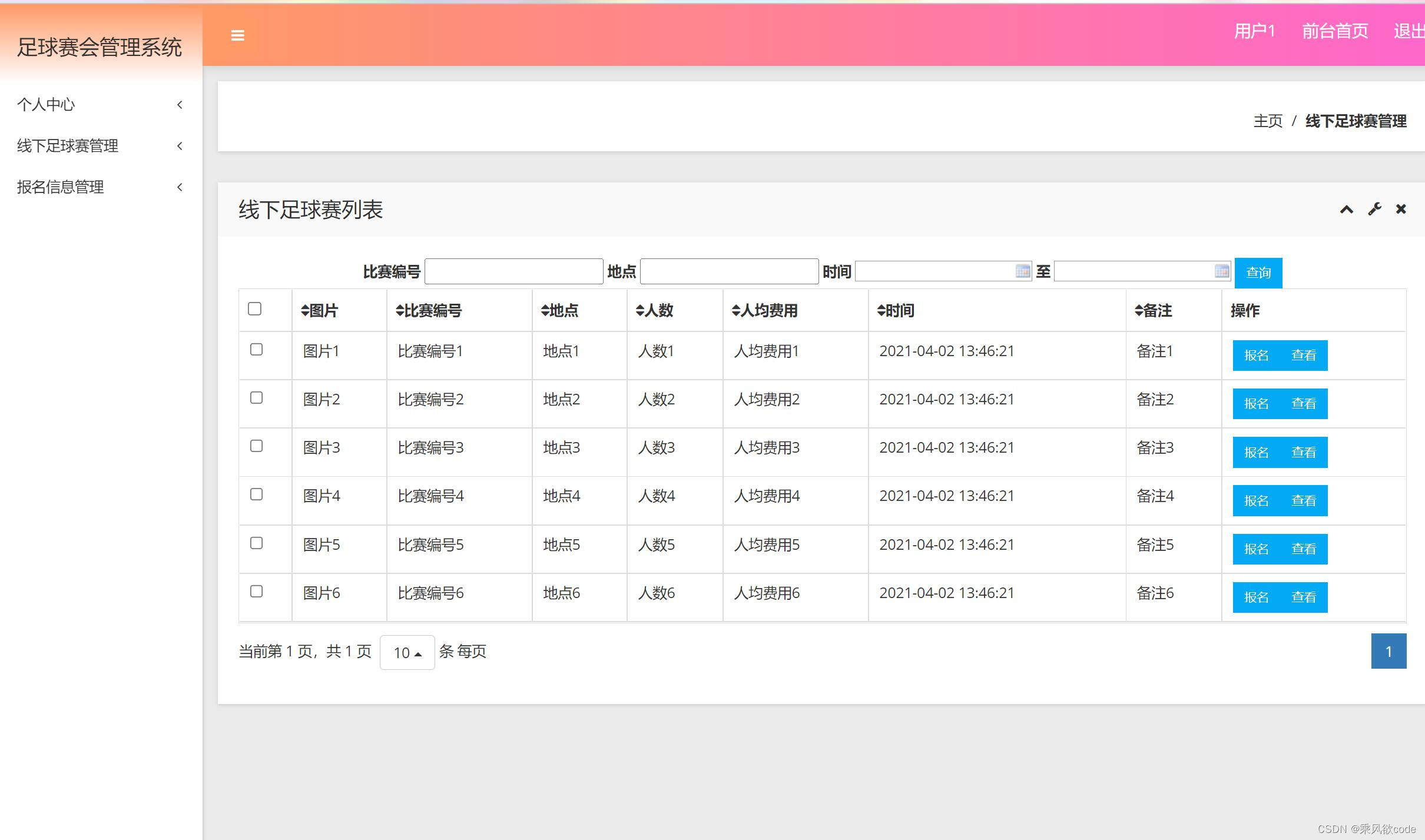
Task: Sort table by 比赛编号 column arrows
Action: (400, 311)
